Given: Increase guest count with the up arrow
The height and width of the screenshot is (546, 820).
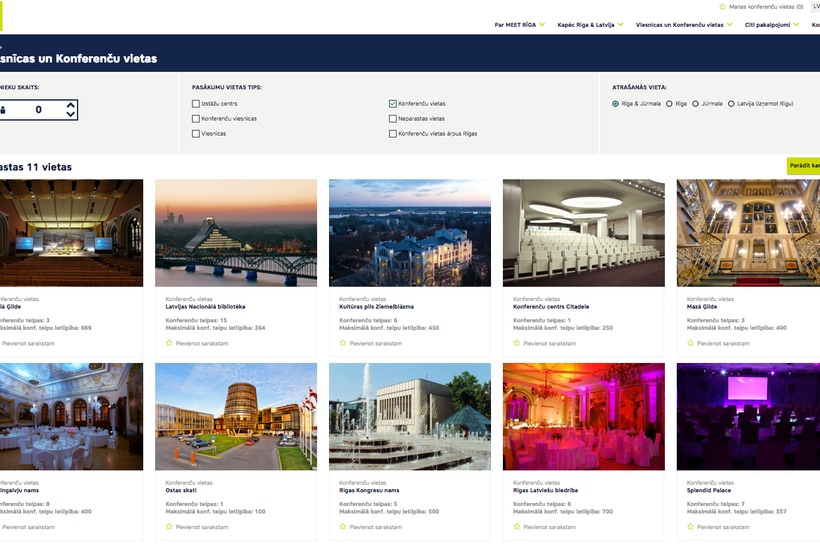Looking at the screenshot, I should tap(71, 105).
